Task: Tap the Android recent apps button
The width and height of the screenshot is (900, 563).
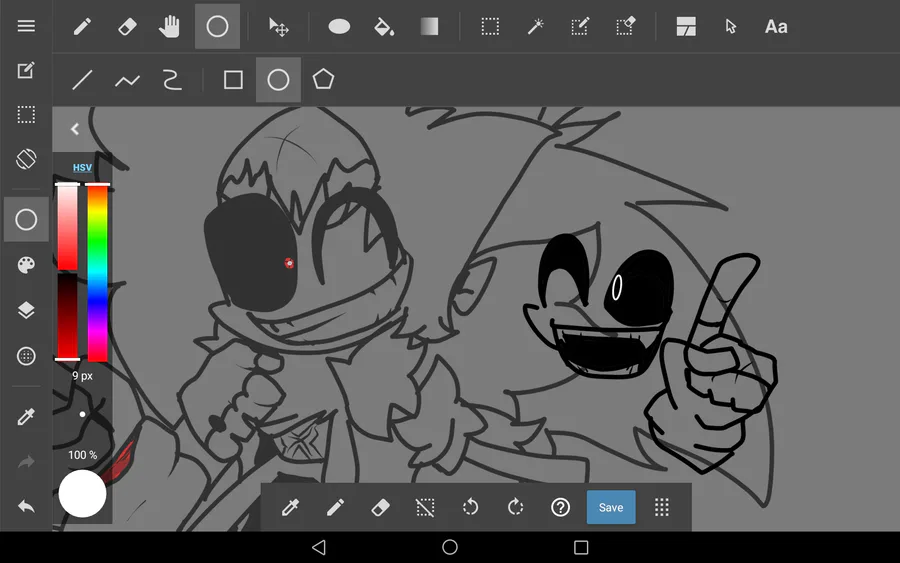Action: point(581,548)
